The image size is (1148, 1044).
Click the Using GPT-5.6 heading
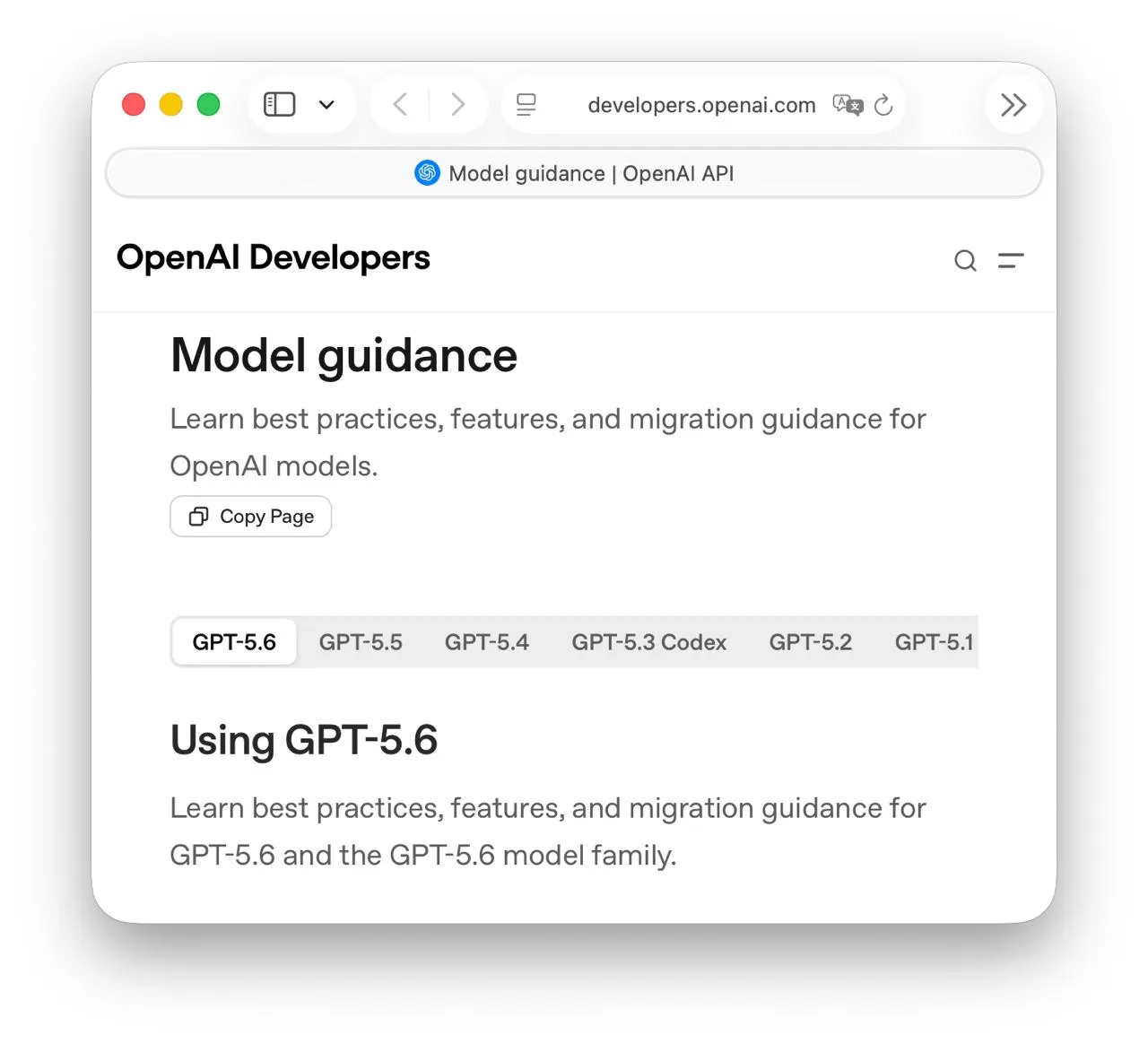pyautogui.click(x=304, y=740)
